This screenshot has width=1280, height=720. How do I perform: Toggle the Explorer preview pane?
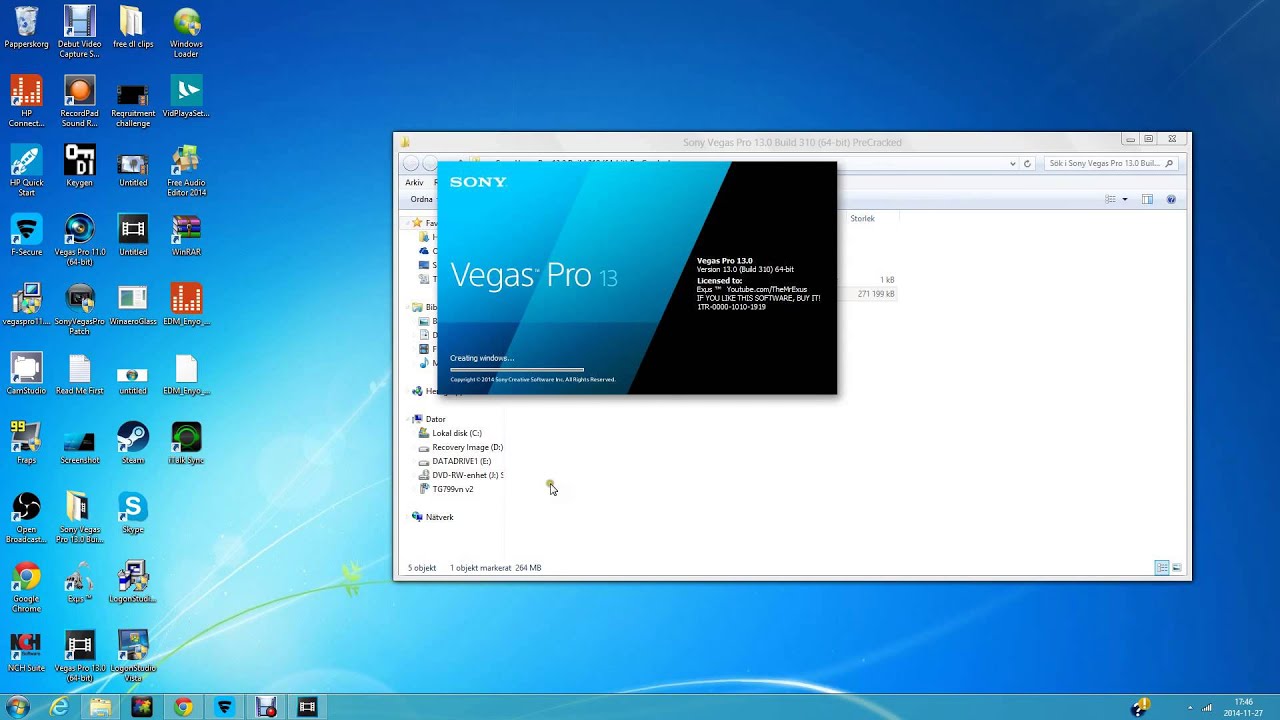pos(1147,199)
